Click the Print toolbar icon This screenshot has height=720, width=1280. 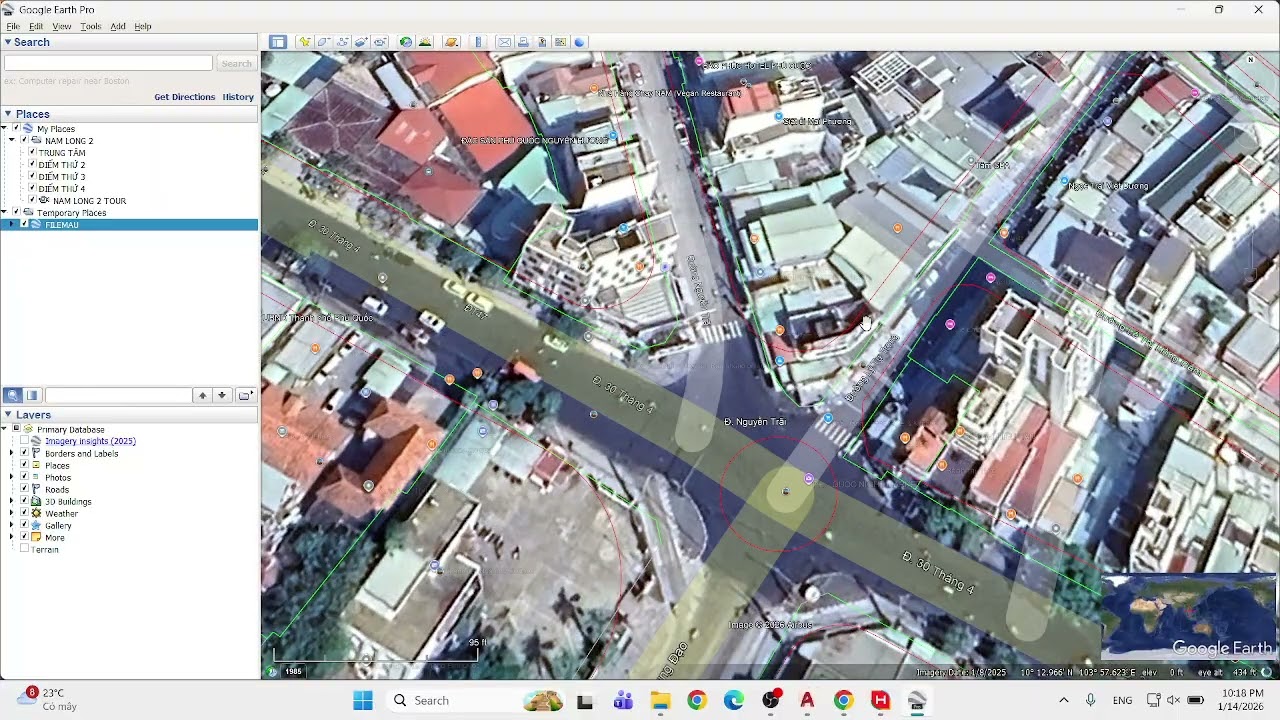pyautogui.click(x=523, y=42)
